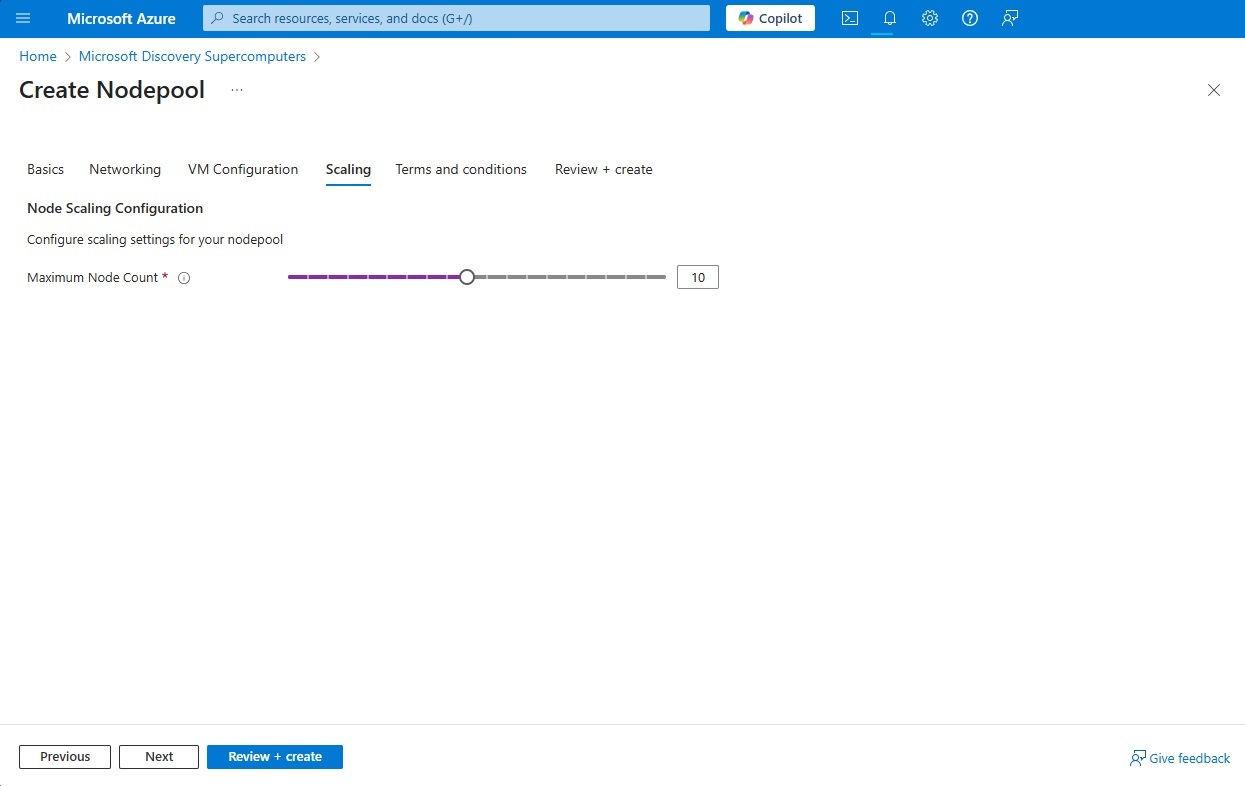The width and height of the screenshot is (1245, 786).
Task: Open the ellipsis menu beside Create Nodepool
Action: 237,90
